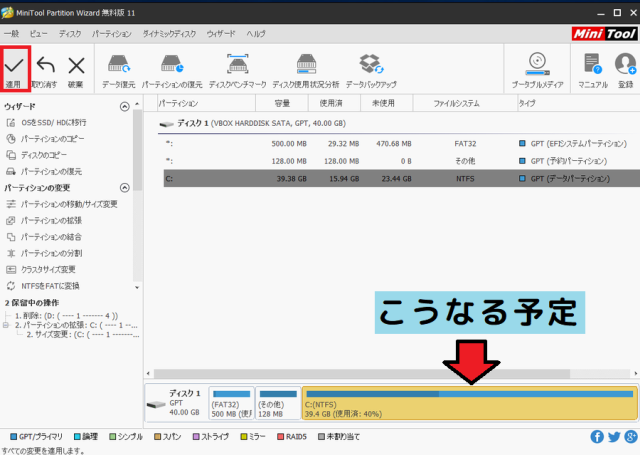The image size is (640, 455).
Task: Open the ビュー menu
Action: (38, 33)
